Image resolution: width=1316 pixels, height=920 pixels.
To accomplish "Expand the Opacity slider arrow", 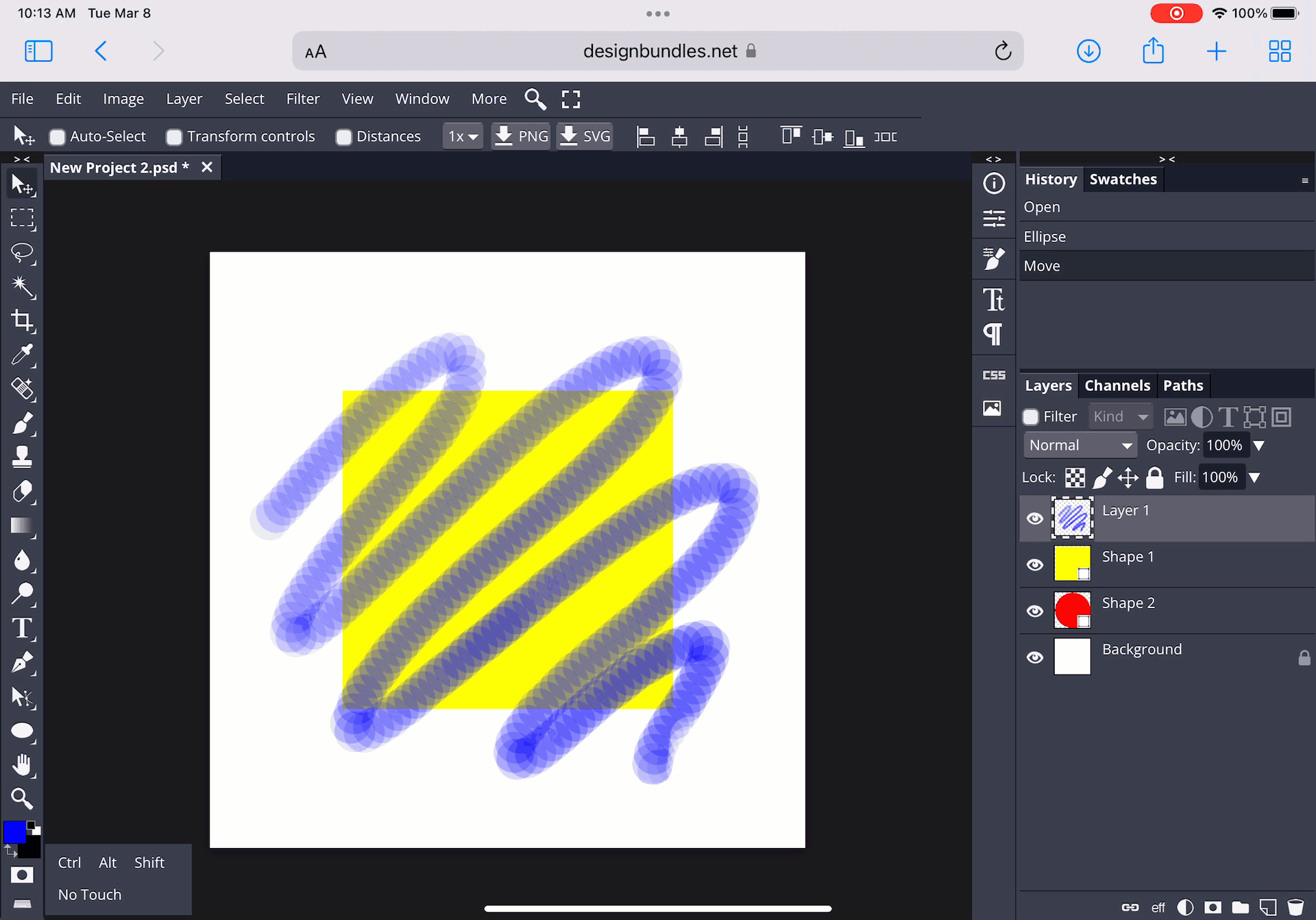I will point(1258,446).
